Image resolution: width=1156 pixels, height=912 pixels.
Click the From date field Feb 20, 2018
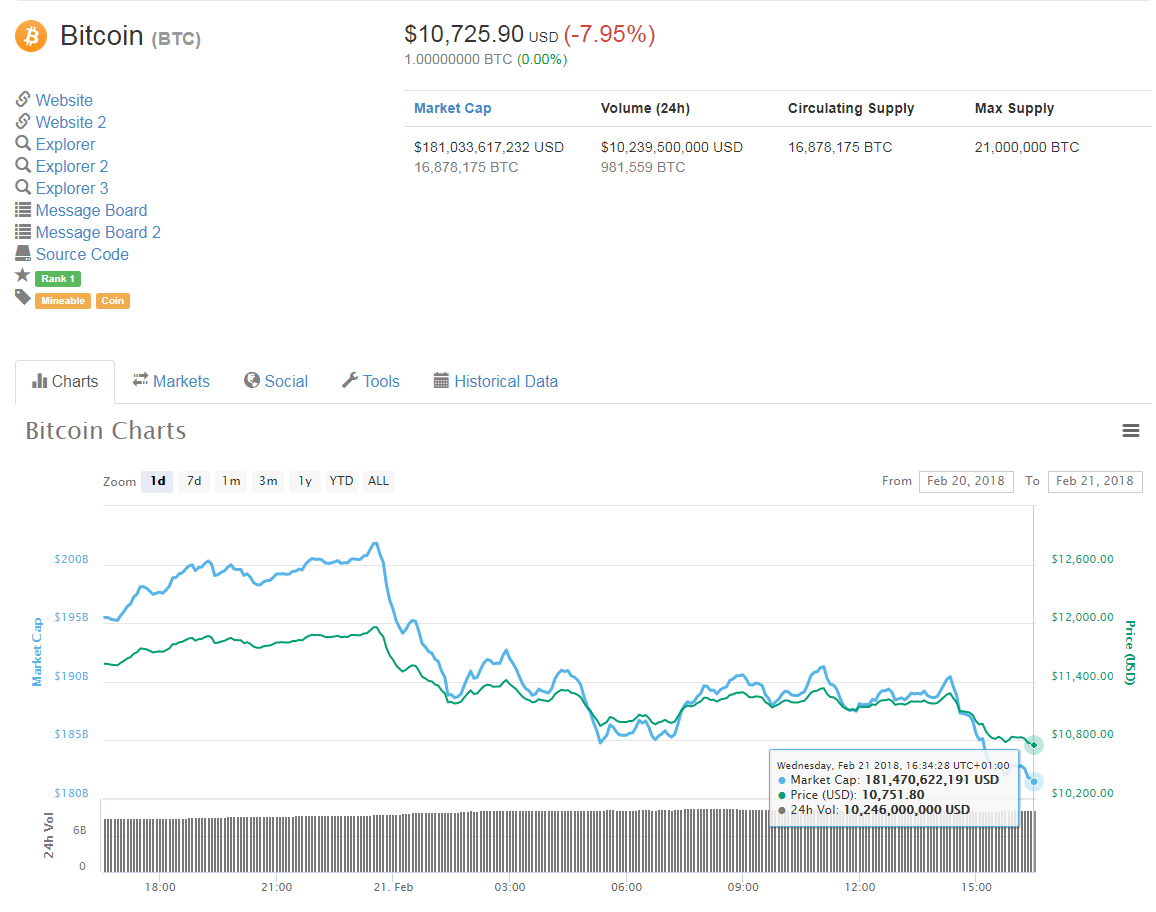click(966, 481)
